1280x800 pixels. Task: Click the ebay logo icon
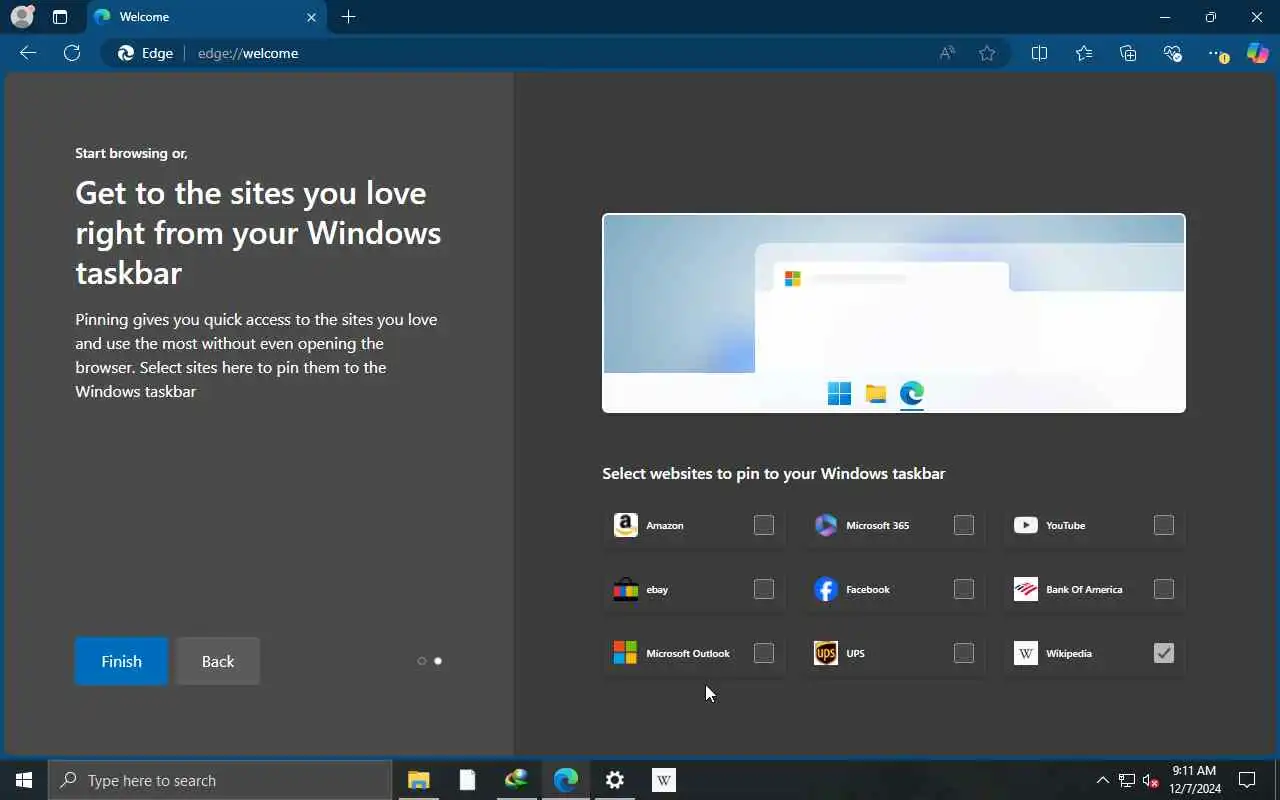pos(626,589)
